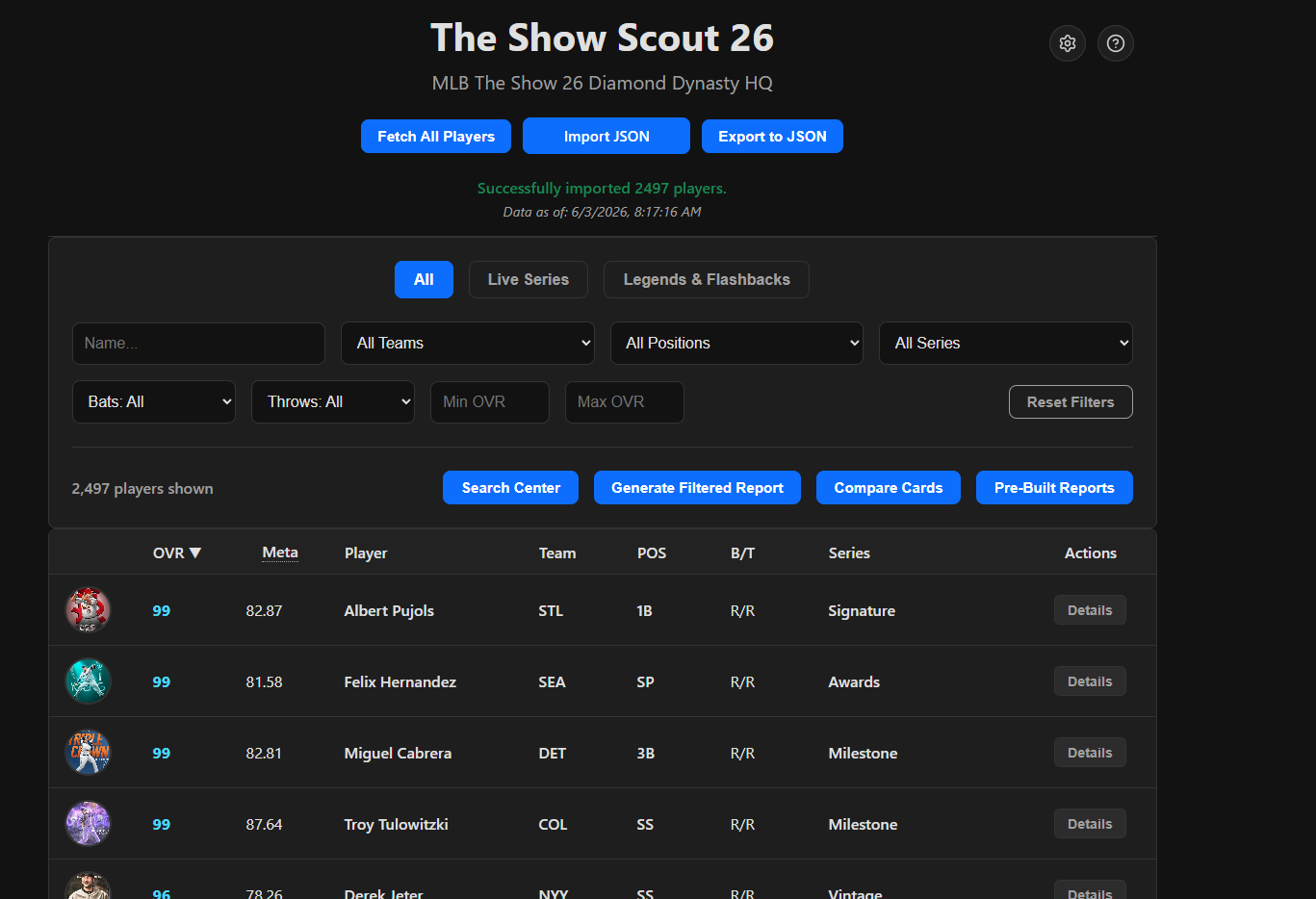Open Troy Tulowitzki card thumbnail
Viewport: 1316px width, 899px height.
point(88,824)
